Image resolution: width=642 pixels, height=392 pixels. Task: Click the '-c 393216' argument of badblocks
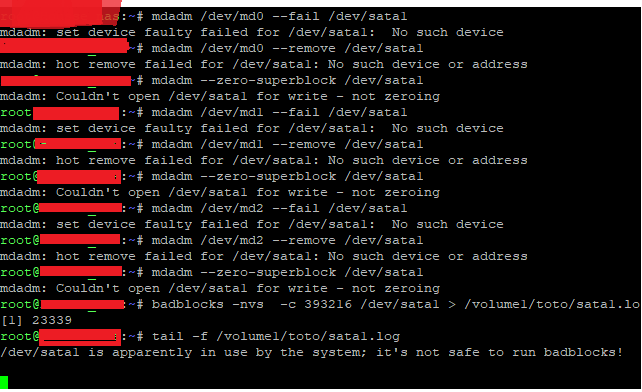(x=316, y=304)
